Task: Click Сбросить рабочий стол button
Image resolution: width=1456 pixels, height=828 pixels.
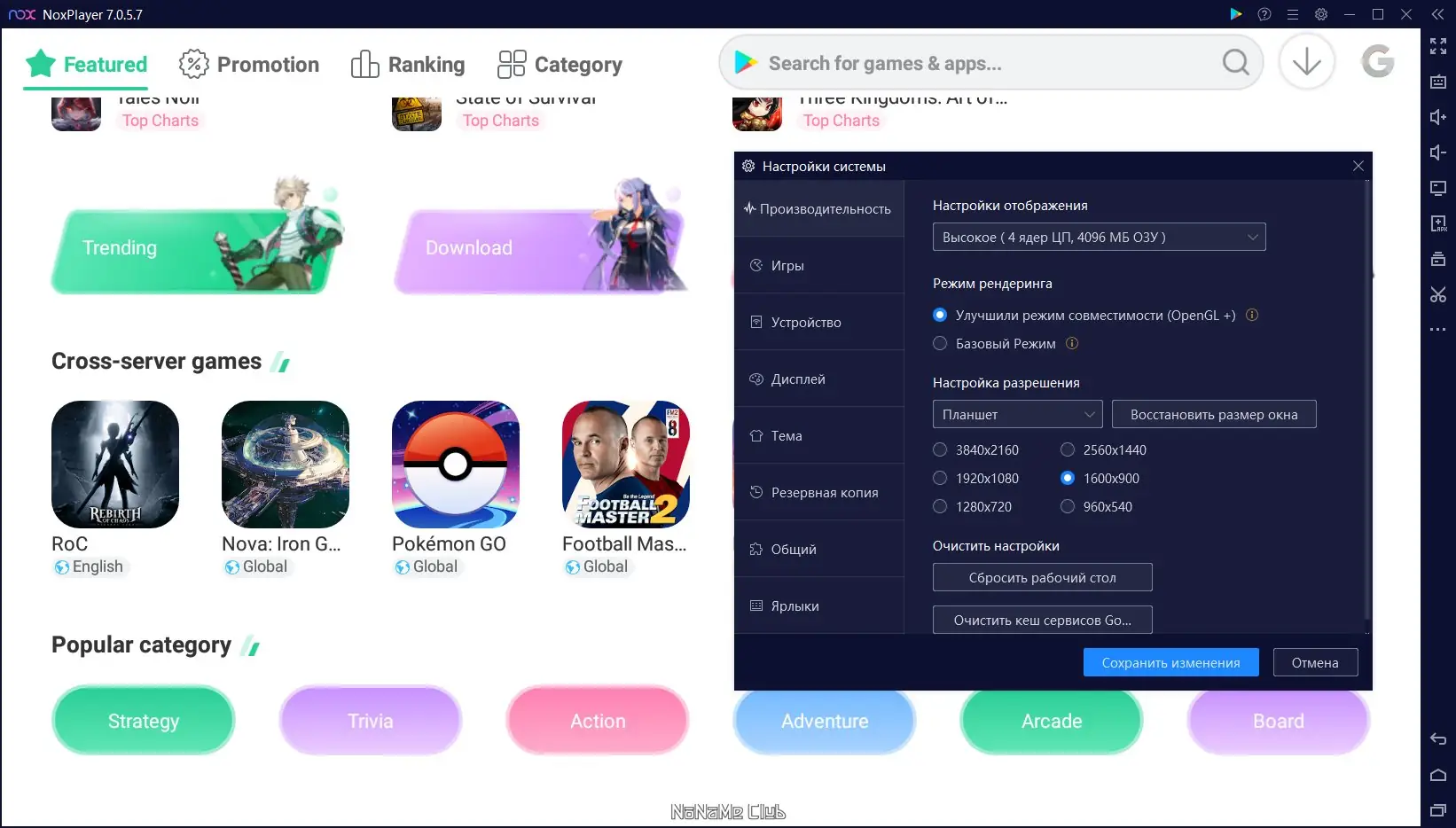Action: coord(1043,577)
